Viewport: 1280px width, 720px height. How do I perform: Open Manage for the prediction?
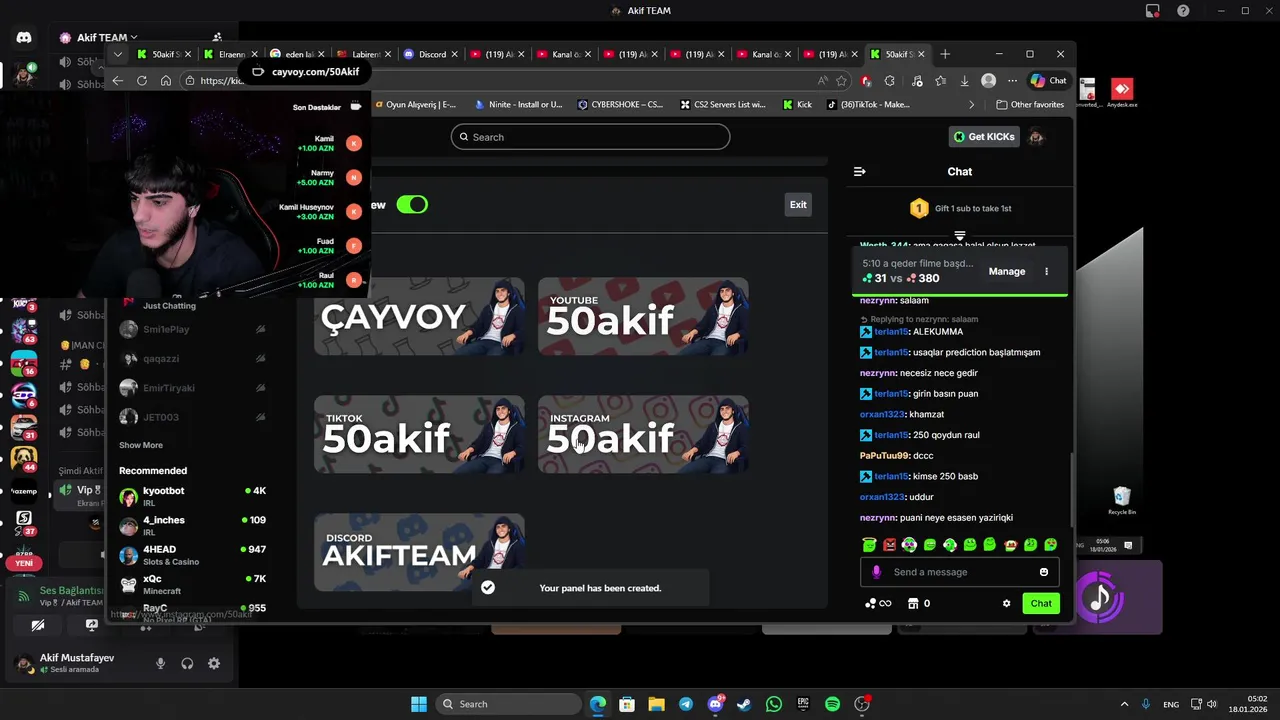tap(1007, 271)
